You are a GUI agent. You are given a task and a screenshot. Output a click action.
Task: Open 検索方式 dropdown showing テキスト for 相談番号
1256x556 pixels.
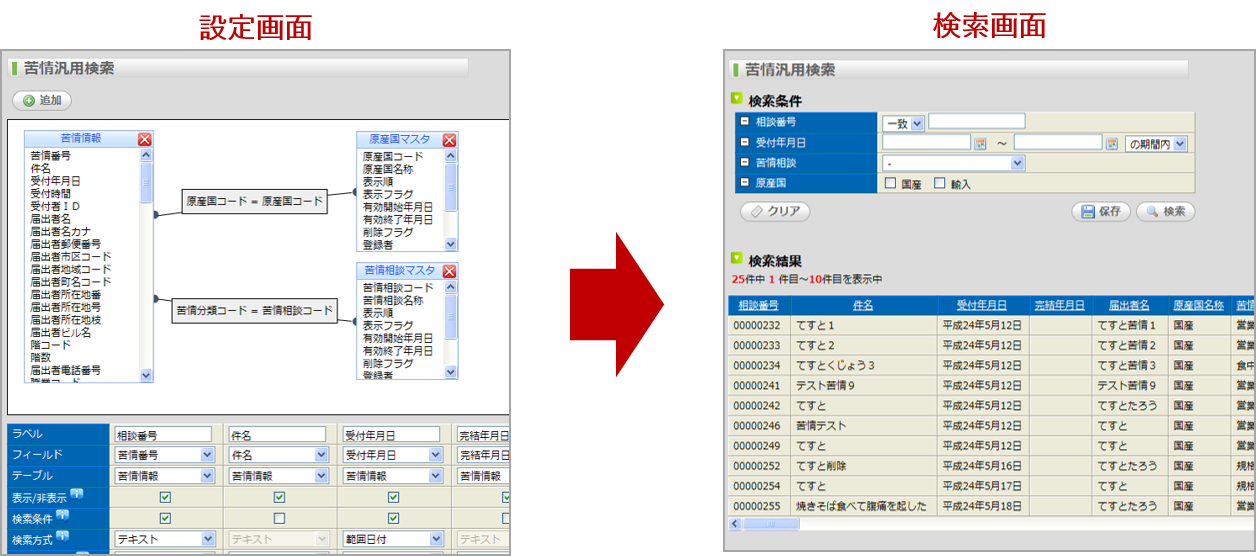click(164, 539)
